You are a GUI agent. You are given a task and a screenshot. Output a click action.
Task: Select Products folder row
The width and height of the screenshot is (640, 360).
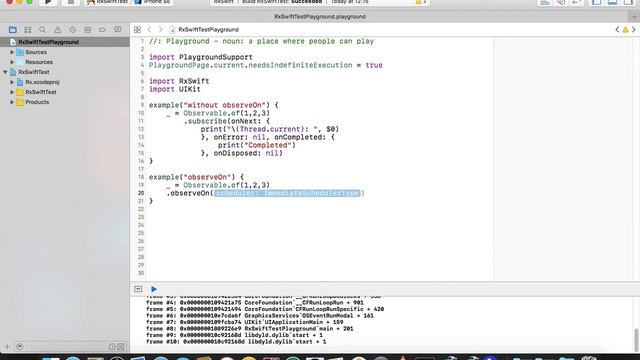[x=65, y=102]
